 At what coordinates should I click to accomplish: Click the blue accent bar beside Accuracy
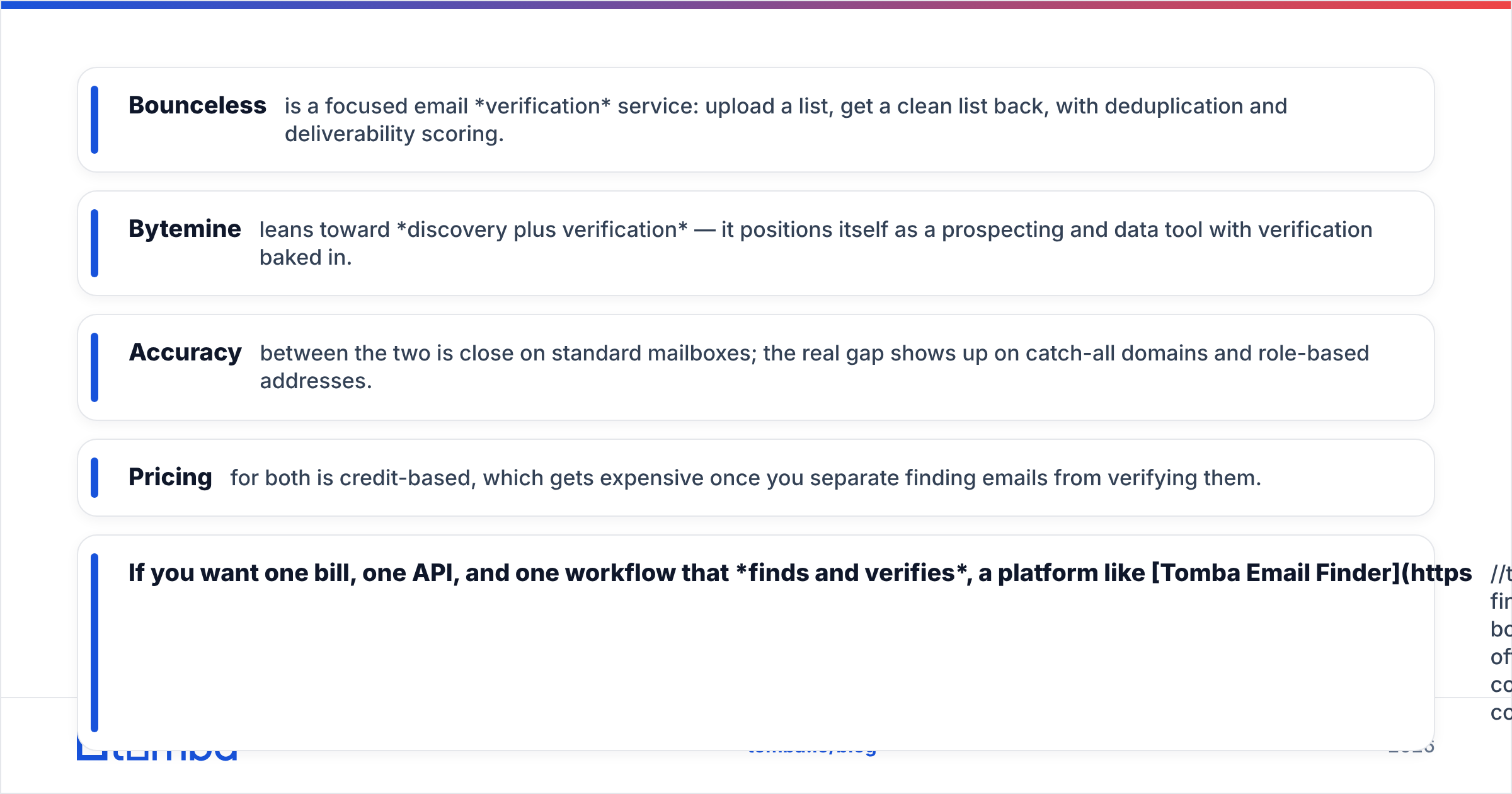94,367
